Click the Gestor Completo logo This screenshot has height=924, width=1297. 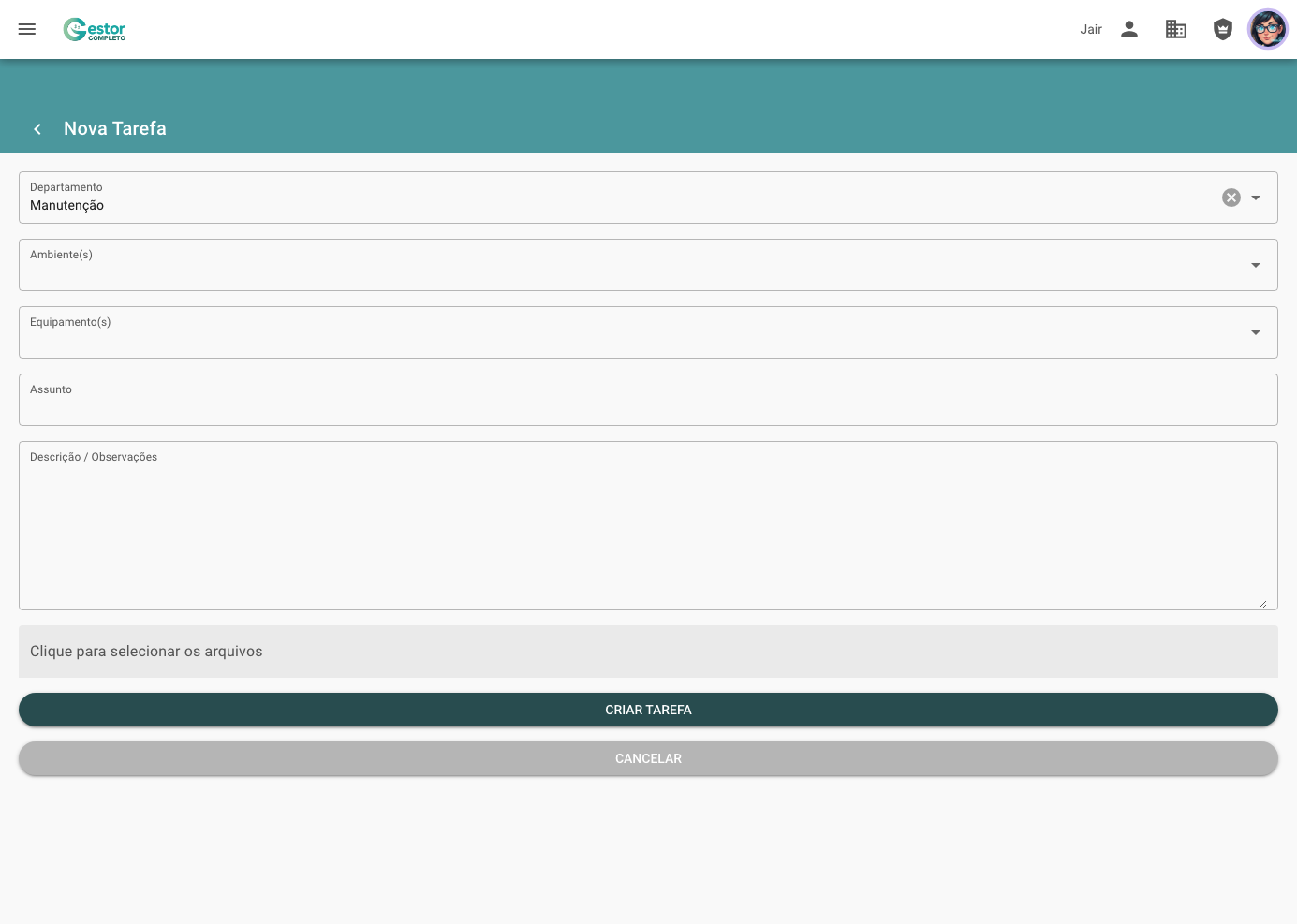pos(94,29)
